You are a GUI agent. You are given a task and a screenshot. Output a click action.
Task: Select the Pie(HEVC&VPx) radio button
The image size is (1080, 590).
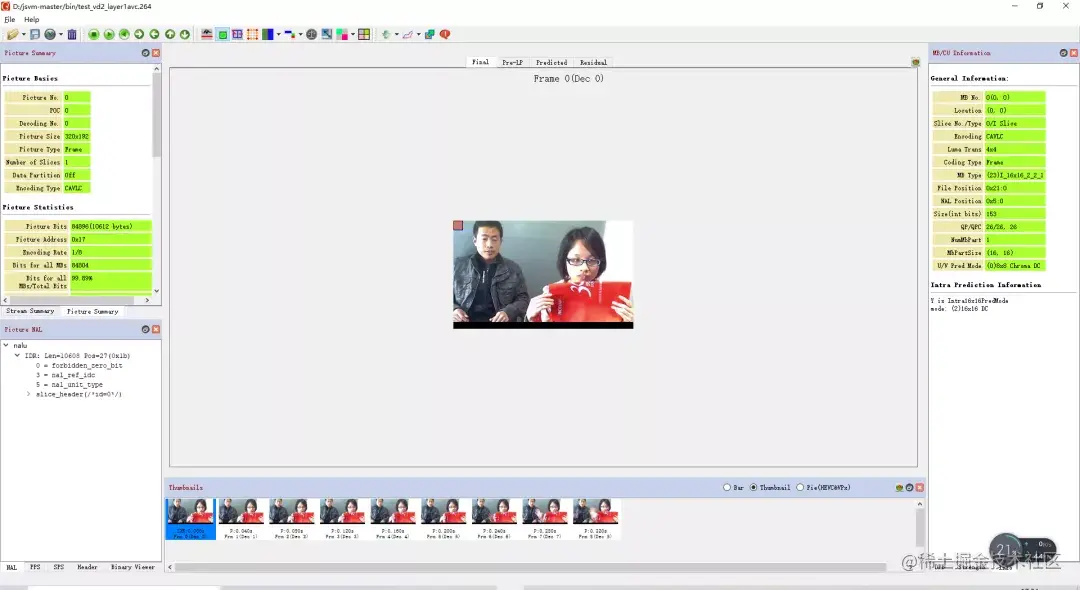(x=799, y=487)
